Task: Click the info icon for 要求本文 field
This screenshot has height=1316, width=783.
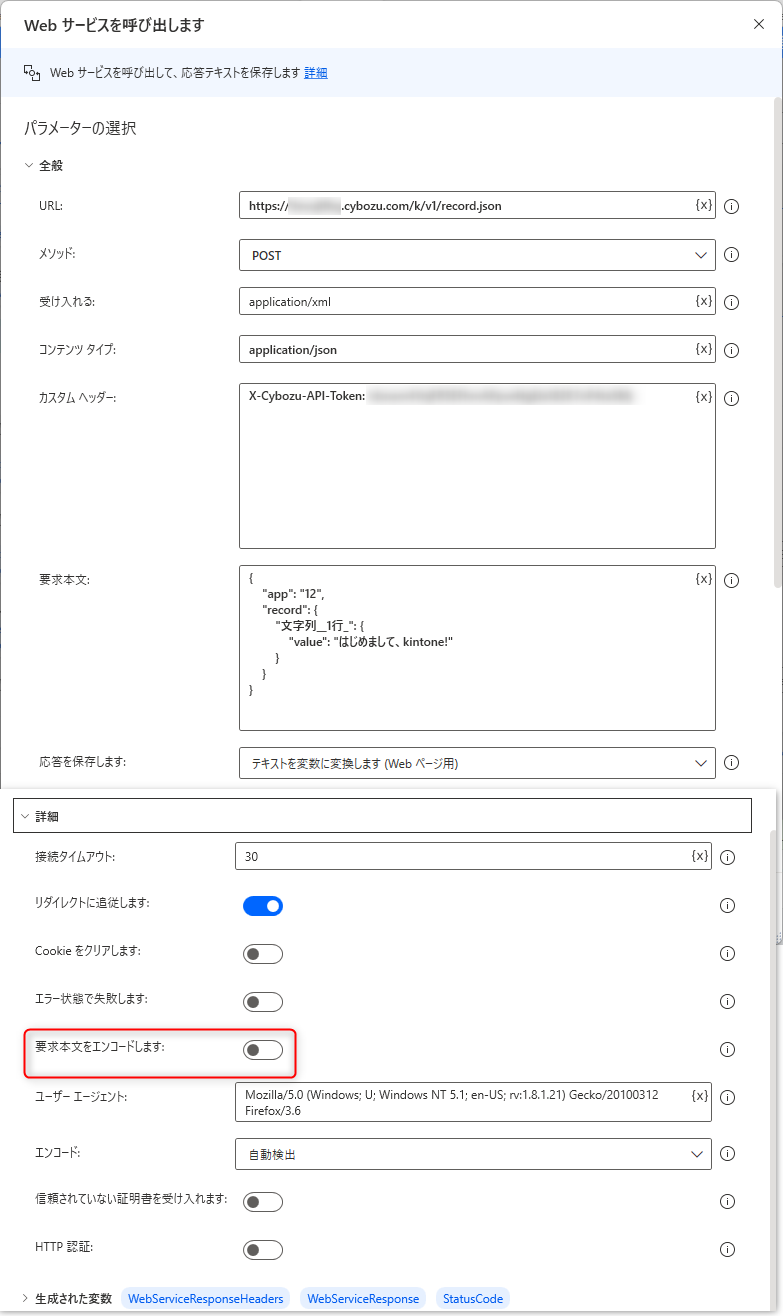Action: click(x=731, y=580)
